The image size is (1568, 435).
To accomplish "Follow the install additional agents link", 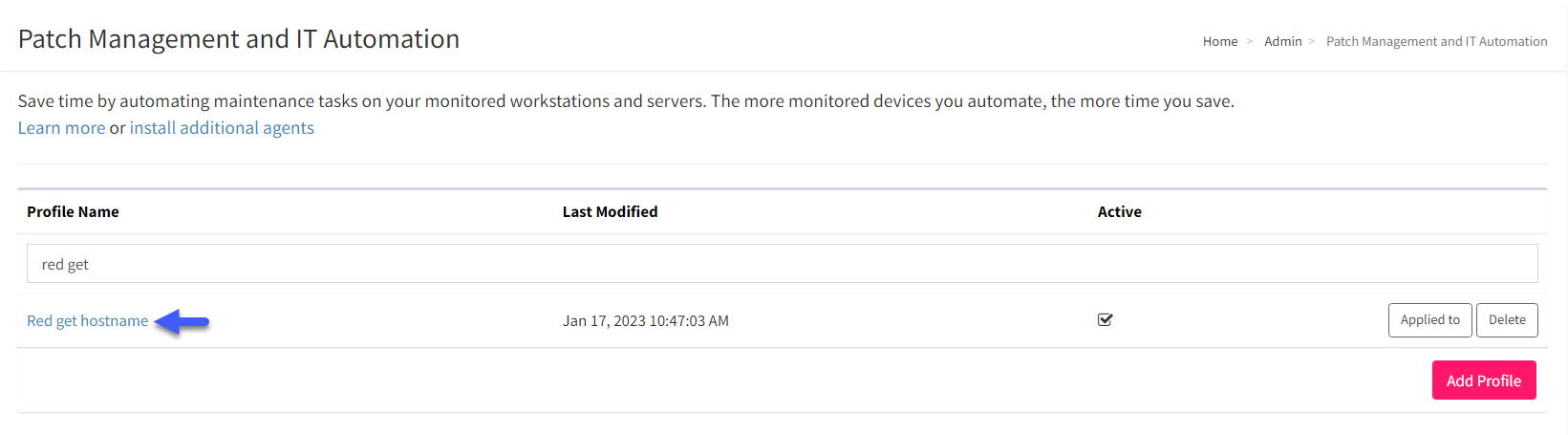I will 222,127.
